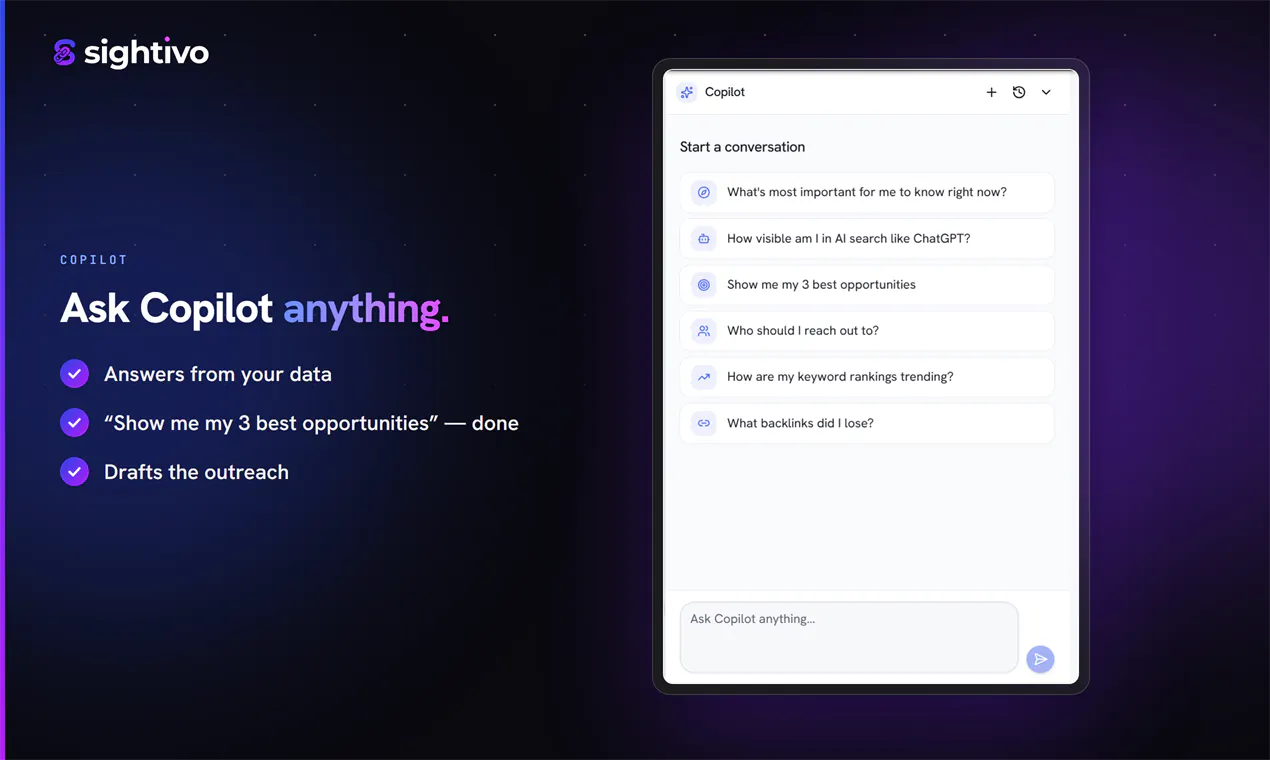Collapse the Copilot panel with chevron
The width and height of the screenshot is (1270, 760).
coord(1046,92)
